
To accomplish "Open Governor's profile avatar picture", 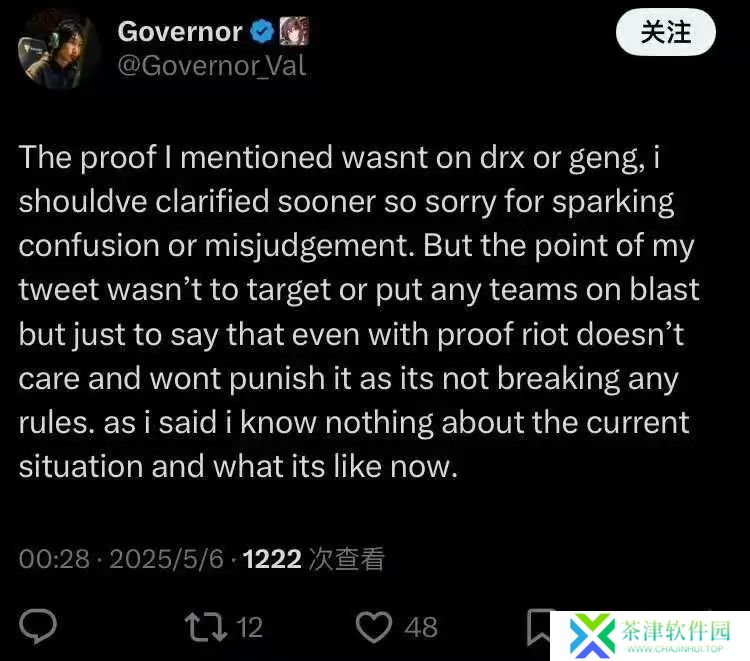I will (56, 48).
